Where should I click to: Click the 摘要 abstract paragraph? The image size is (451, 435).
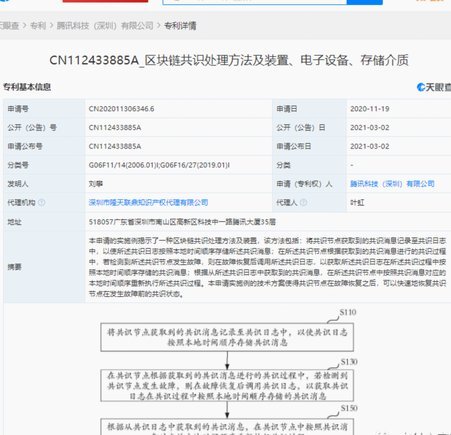tap(267, 267)
